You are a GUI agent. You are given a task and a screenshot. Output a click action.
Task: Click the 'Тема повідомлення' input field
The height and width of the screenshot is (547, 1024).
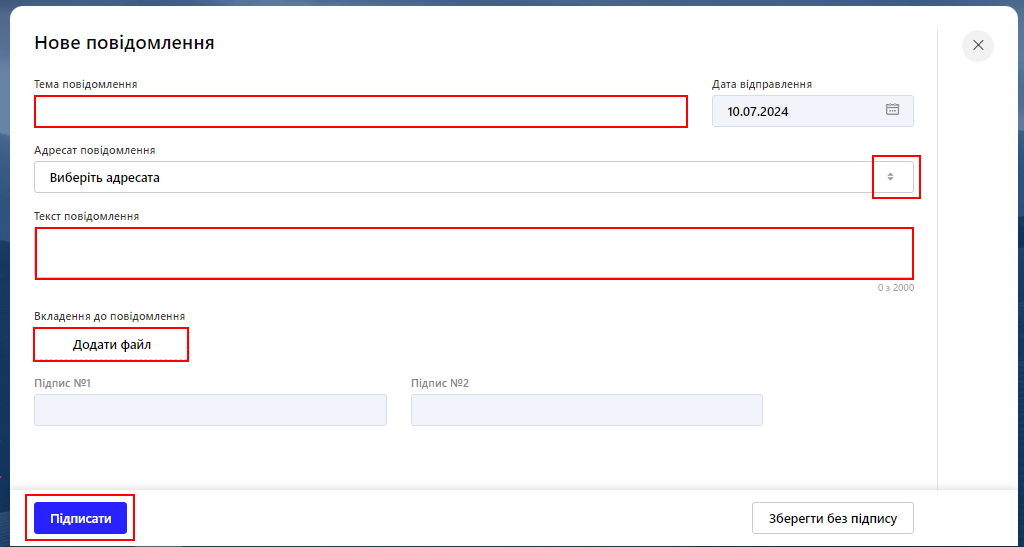click(x=360, y=112)
